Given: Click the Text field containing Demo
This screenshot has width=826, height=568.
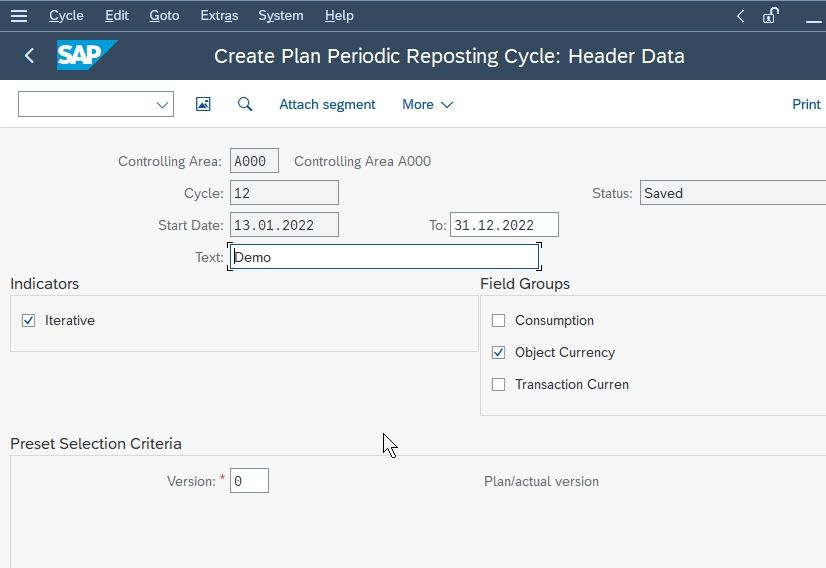Looking at the screenshot, I should [x=385, y=257].
